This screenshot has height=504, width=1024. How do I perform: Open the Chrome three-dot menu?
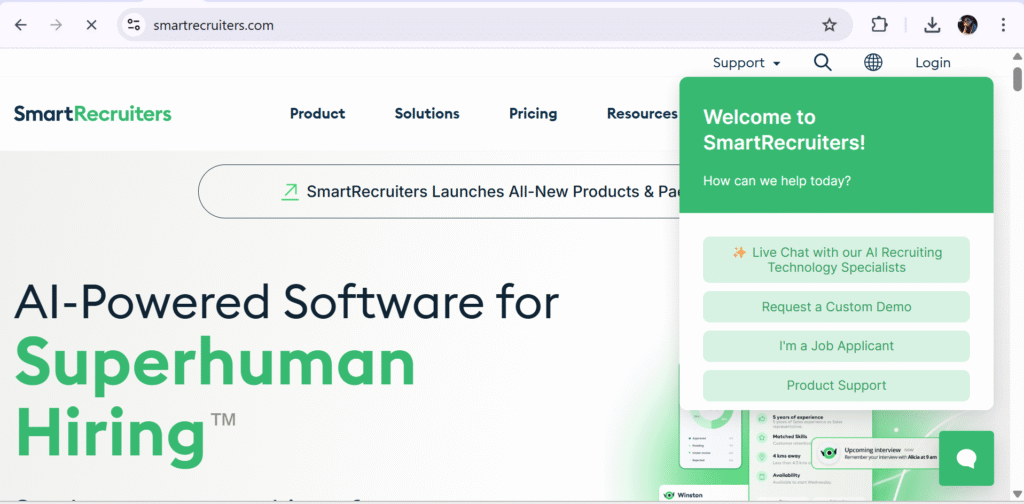[x=1003, y=25]
